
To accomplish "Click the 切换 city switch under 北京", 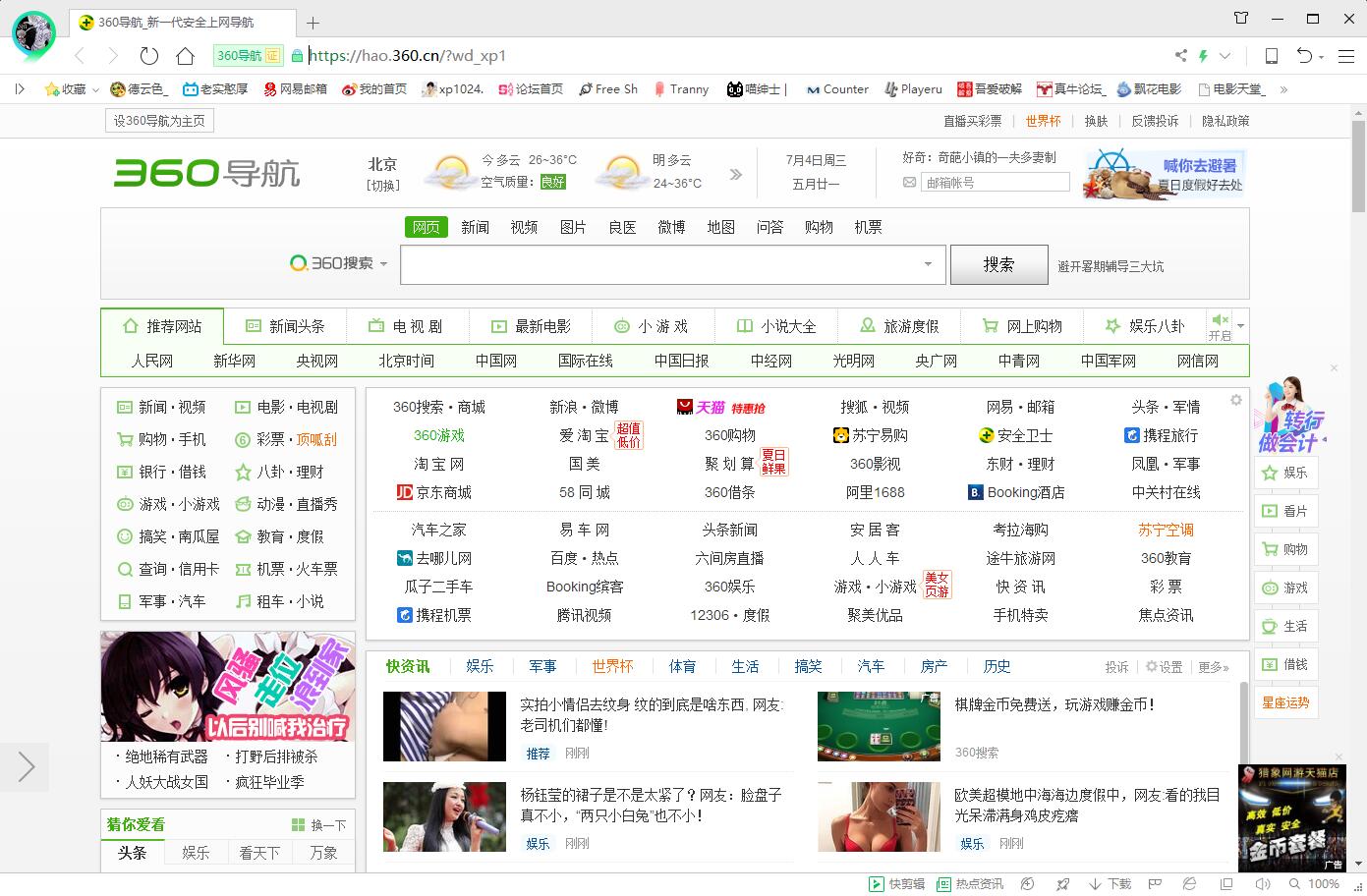I will [x=383, y=184].
